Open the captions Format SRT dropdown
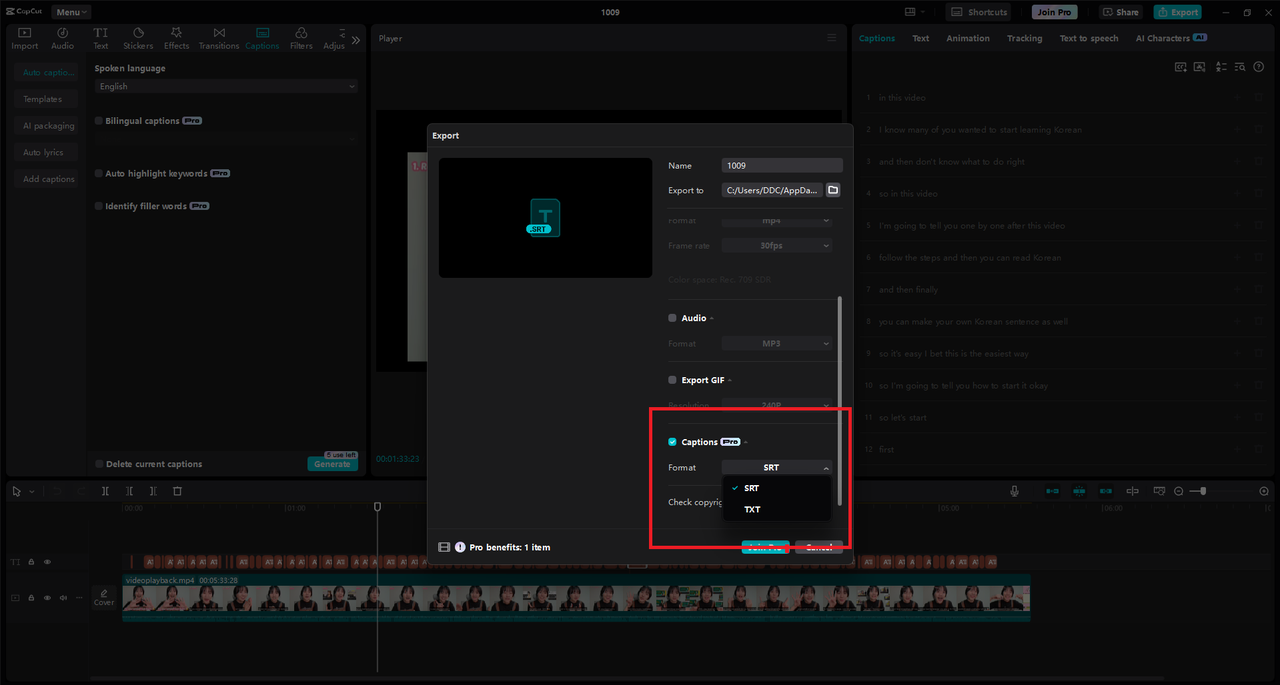The image size is (1280, 685). pos(777,467)
